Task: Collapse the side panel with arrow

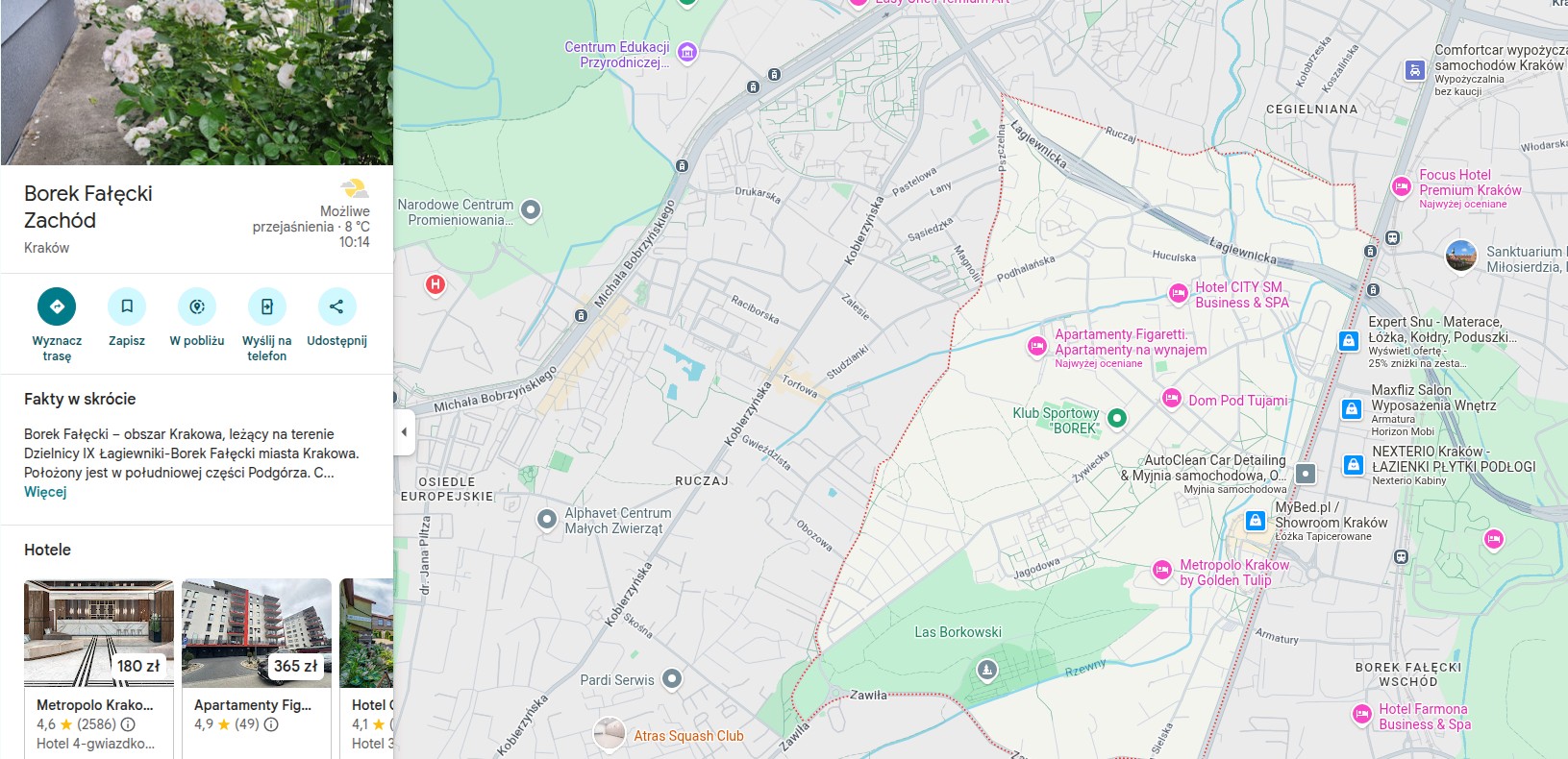Action: tap(404, 432)
